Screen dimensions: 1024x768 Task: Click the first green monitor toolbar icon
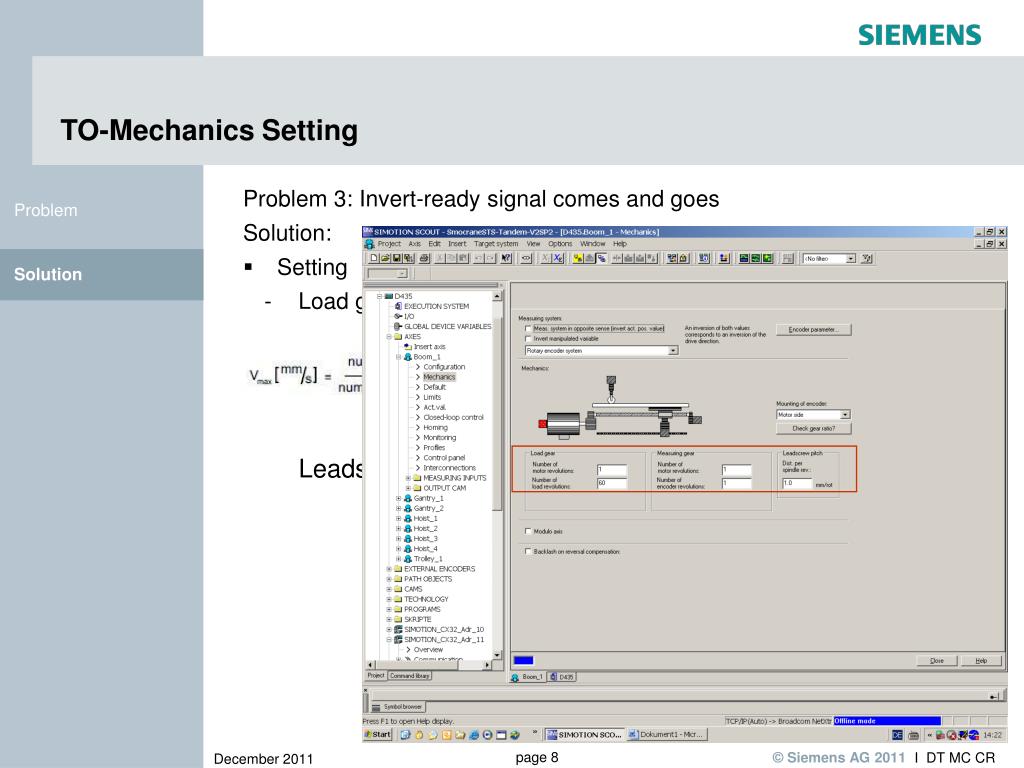tap(744, 259)
